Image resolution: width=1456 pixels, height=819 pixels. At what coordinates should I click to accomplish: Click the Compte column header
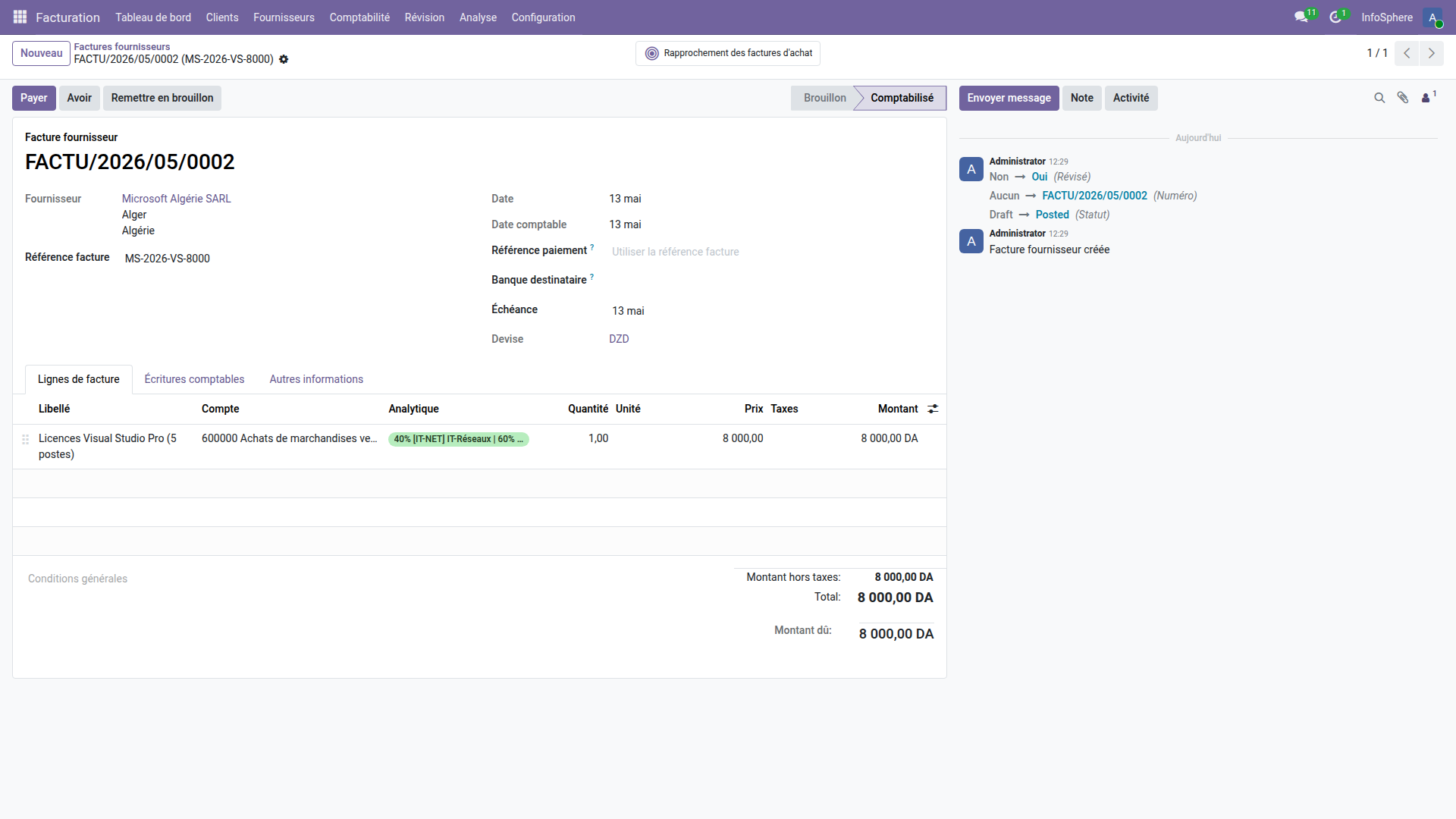click(x=220, y=409)
